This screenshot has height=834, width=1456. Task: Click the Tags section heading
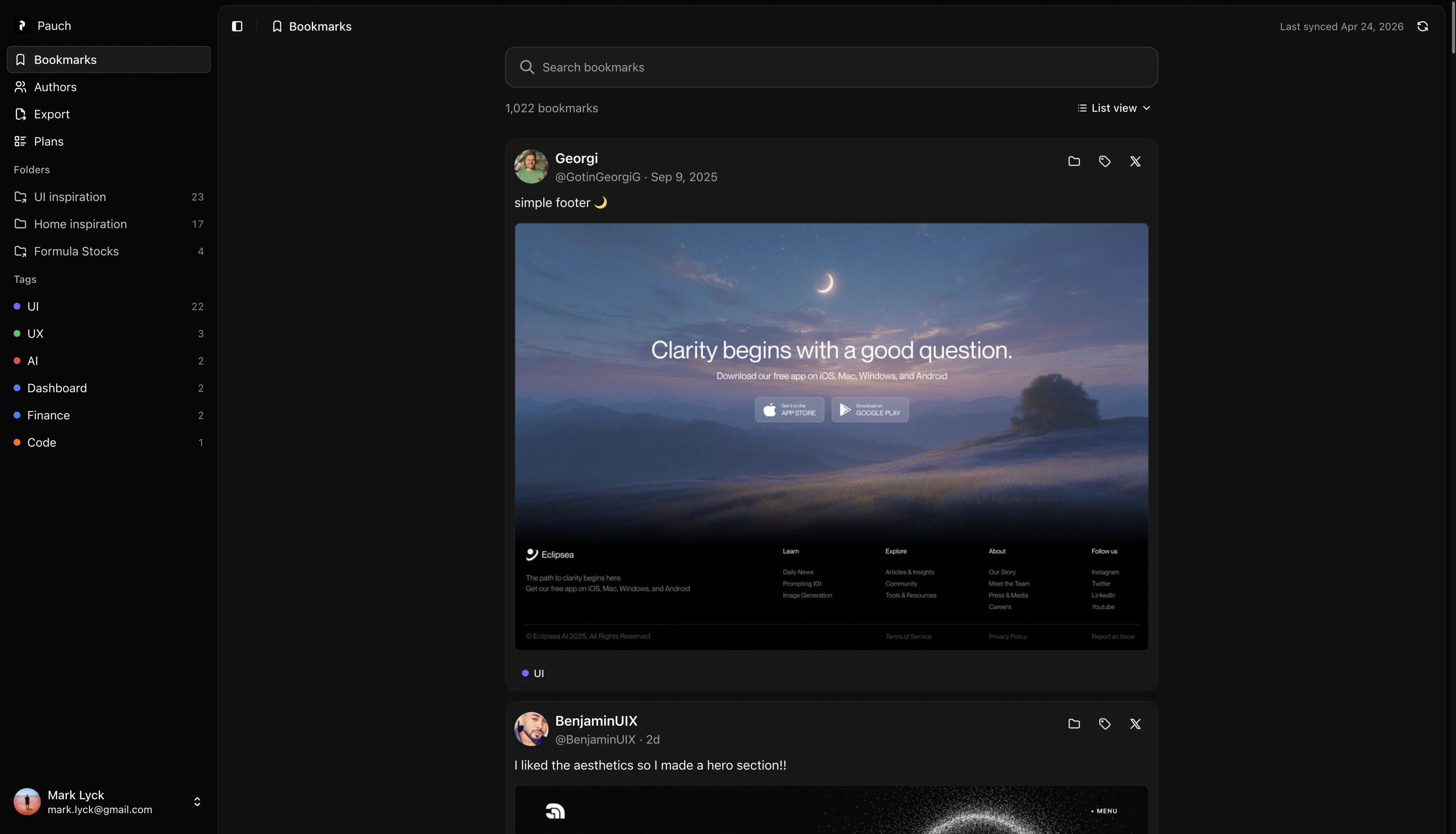tap(25, 279)
